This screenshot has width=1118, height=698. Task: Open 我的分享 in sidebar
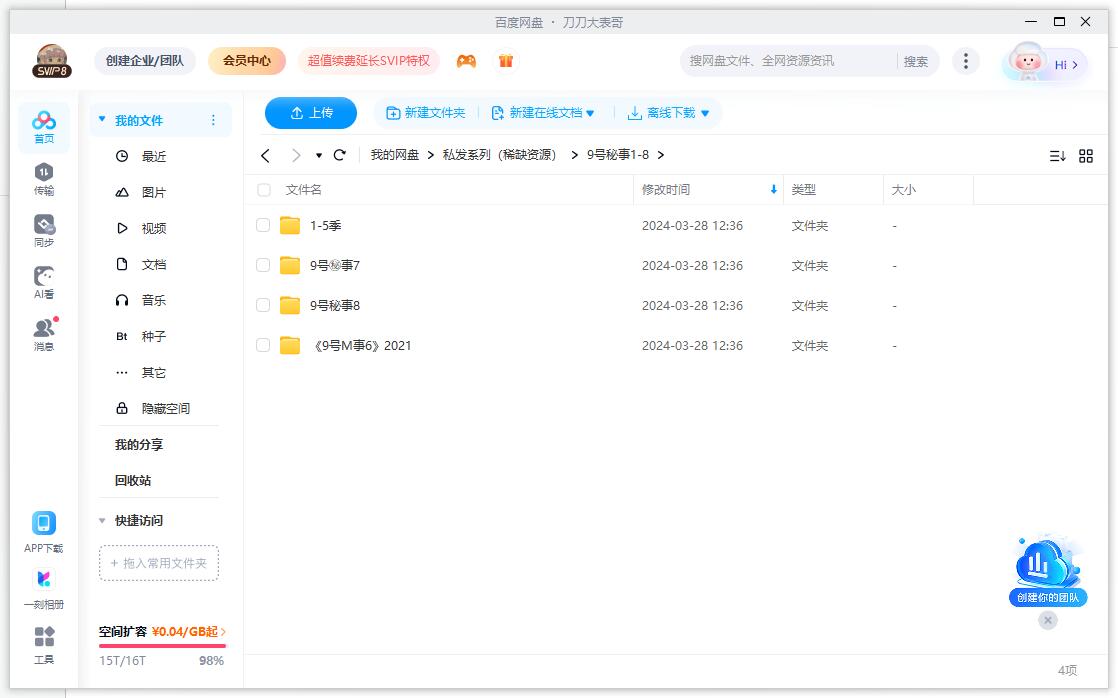(x=139, y=445)
